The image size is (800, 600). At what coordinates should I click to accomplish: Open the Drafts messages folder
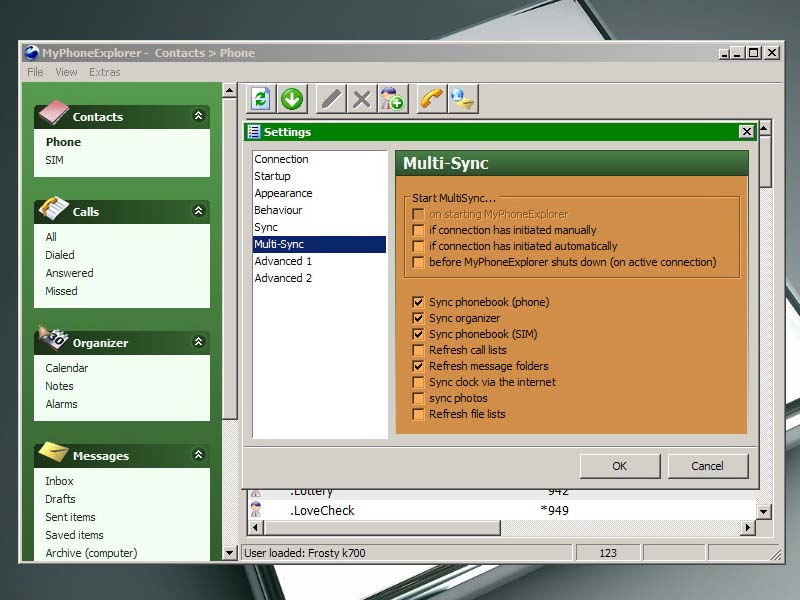[60, 498]
